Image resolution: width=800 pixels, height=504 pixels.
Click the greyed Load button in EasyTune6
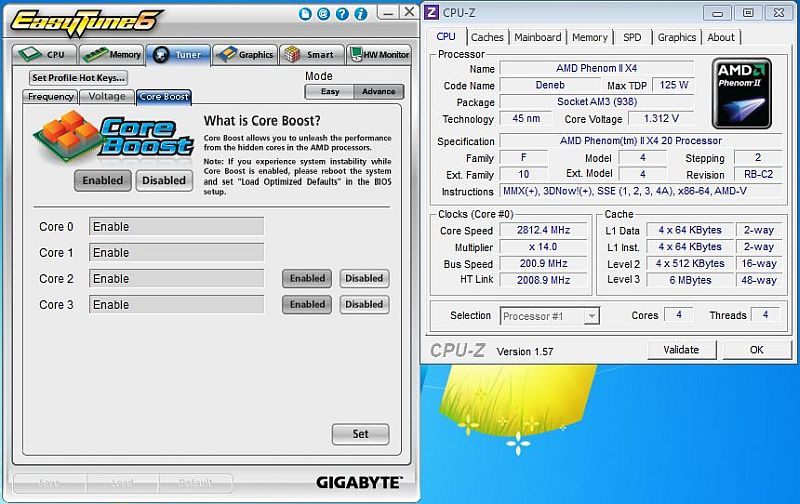122,483
